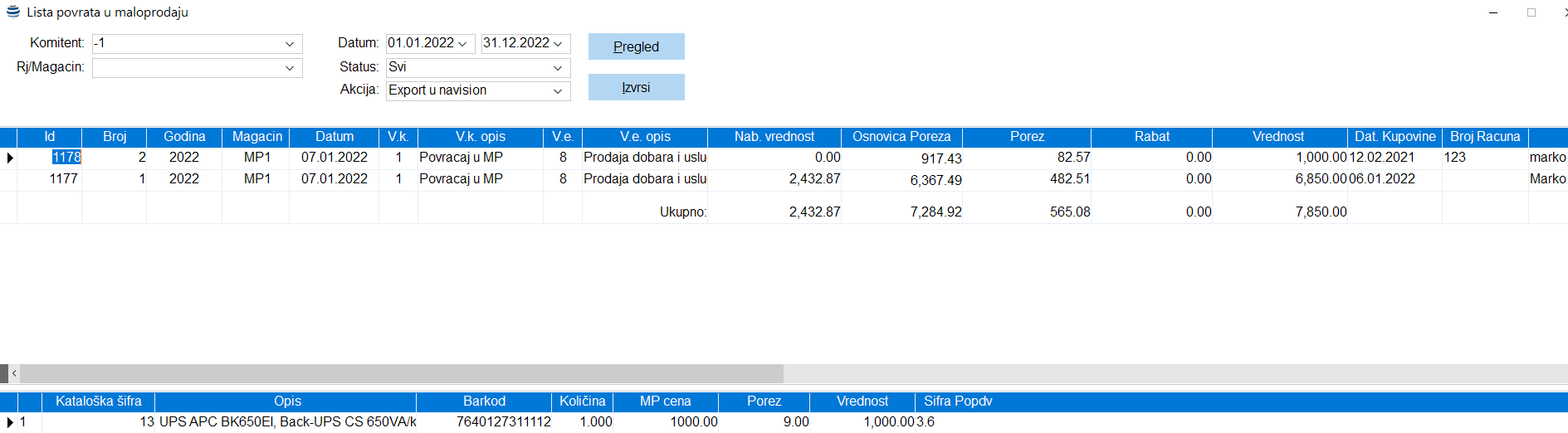Screen dimensions: 1568x433
Task: Open the start date picker 01.01.2022
Action: point(462,44)
